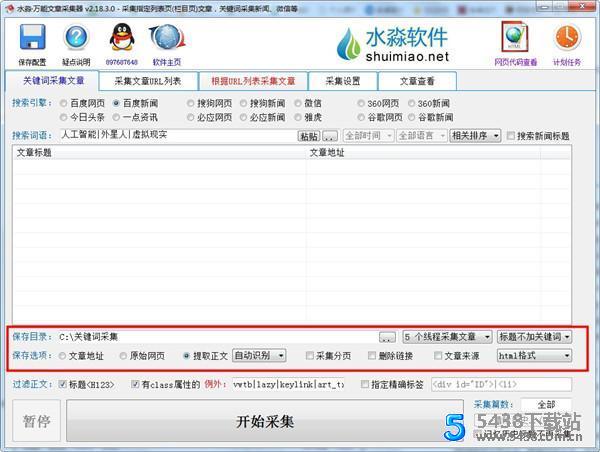Image resolution: width=600 pixels, height=452 pixels.
Task: Open the 网页代码查看 icon
Action: coord(515,37)
